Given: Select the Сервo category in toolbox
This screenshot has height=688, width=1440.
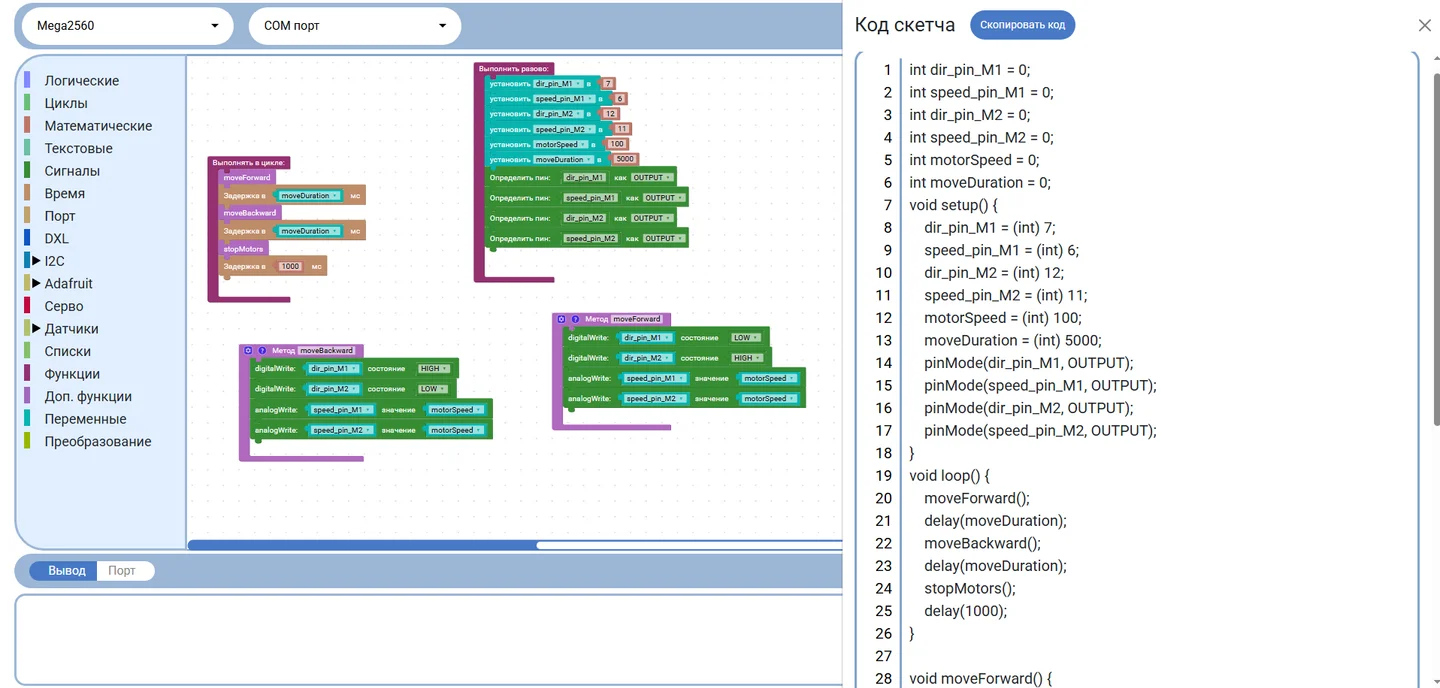Looking at the screenshot, I should (x=64, y=306).
